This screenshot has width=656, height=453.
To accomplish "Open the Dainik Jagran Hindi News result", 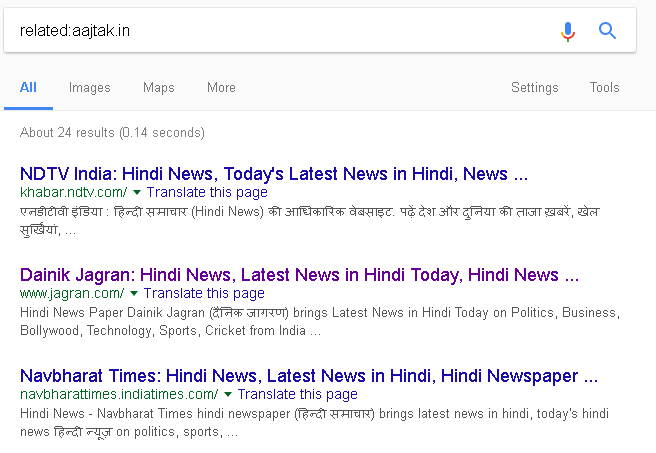I will pyautogui.click(x=299, y=275).
